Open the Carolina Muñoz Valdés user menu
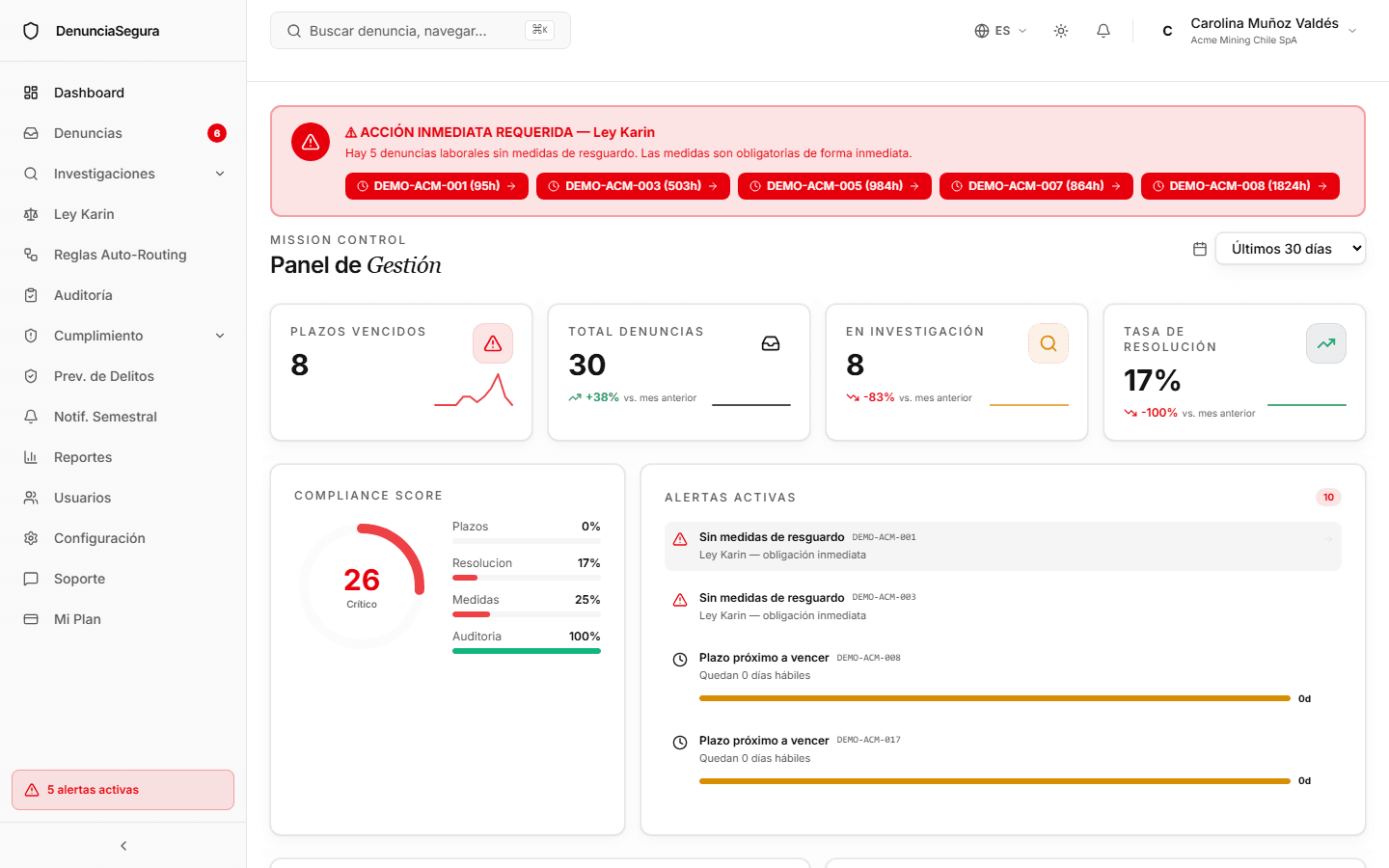 1259,31
